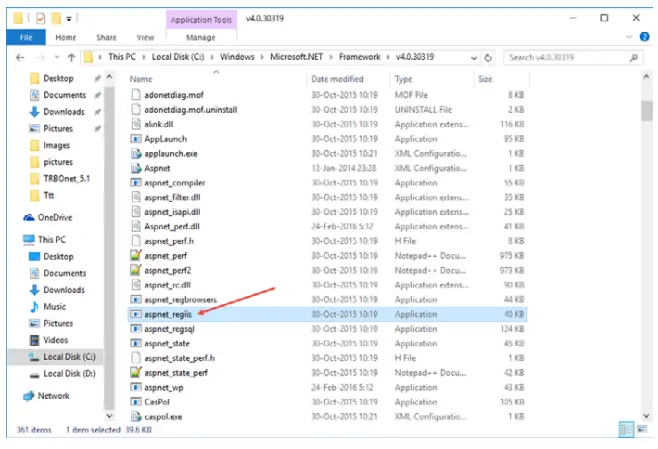Screen dimensions: 658x449
Task: Sort by the Name column header
Action: pos(141,79)
